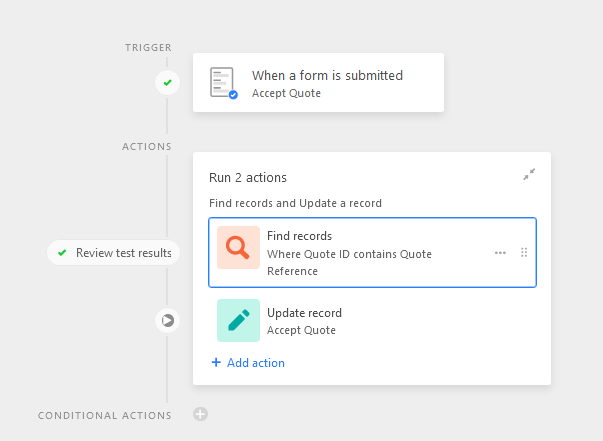Click the Conditional Actions label
The height and width of the screenshot is (441, 603).
105,415
